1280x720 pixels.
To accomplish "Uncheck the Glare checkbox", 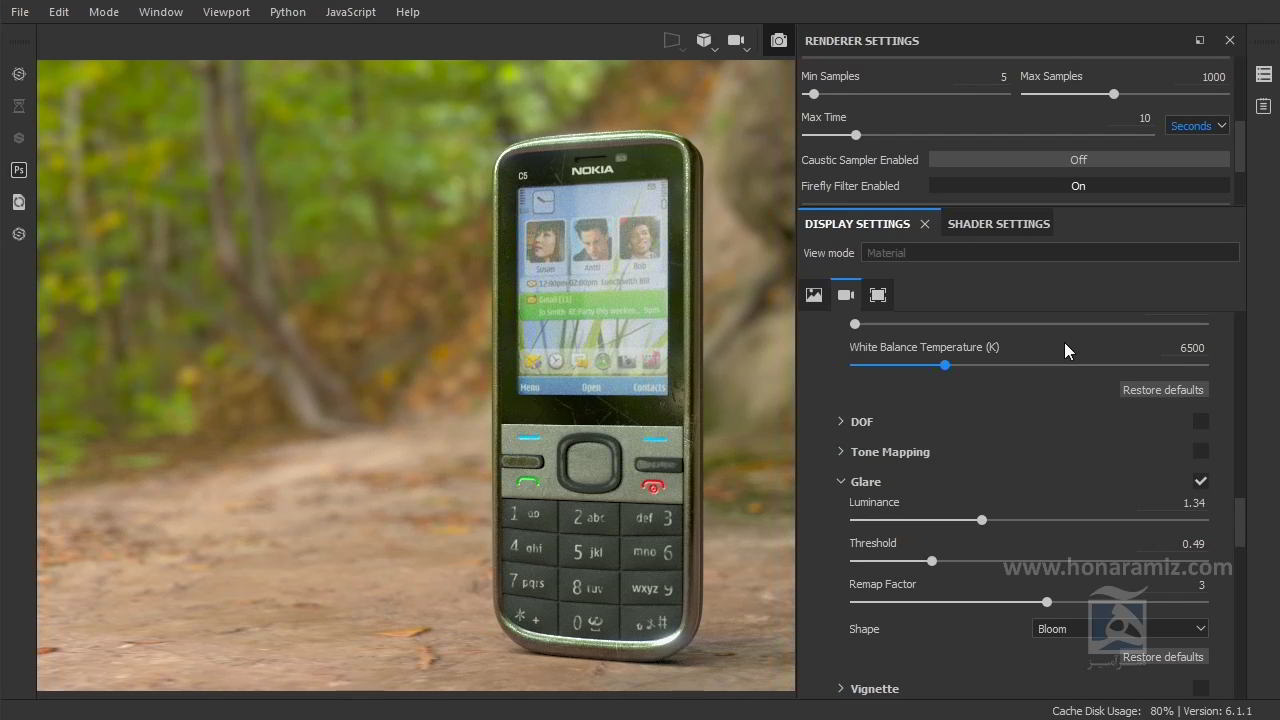I will click(x=1201, y=481).
